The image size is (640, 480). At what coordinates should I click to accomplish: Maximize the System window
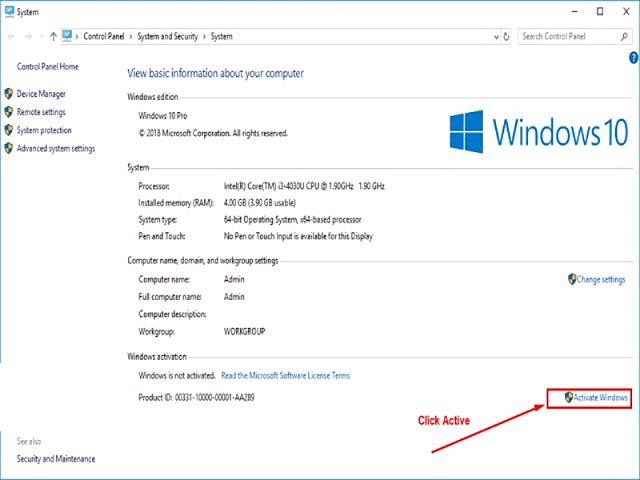point(600,12)
